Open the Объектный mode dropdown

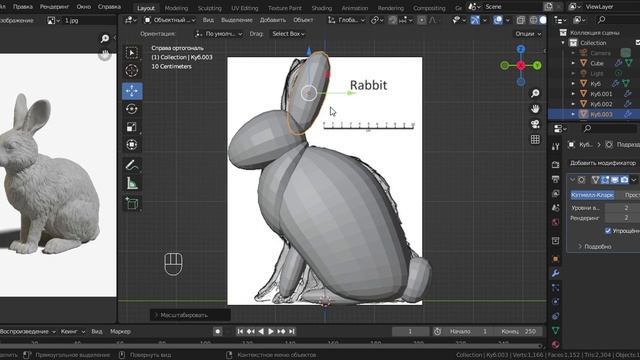tap(169, 20)
